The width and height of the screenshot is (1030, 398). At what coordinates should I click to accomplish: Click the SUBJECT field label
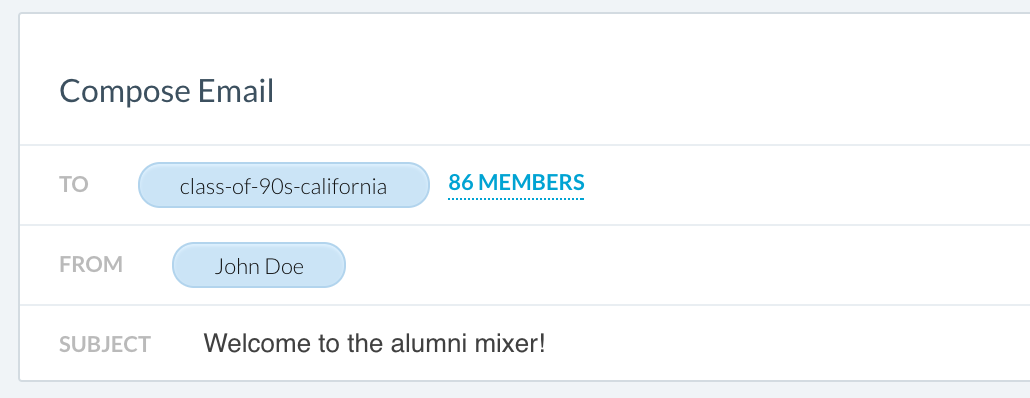coord(105,344)
